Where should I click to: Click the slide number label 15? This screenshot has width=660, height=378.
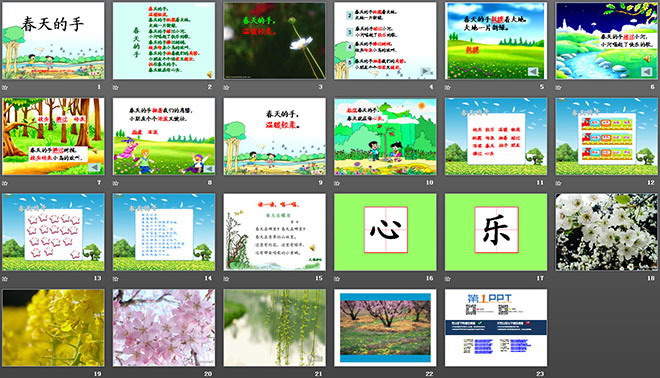319,278
